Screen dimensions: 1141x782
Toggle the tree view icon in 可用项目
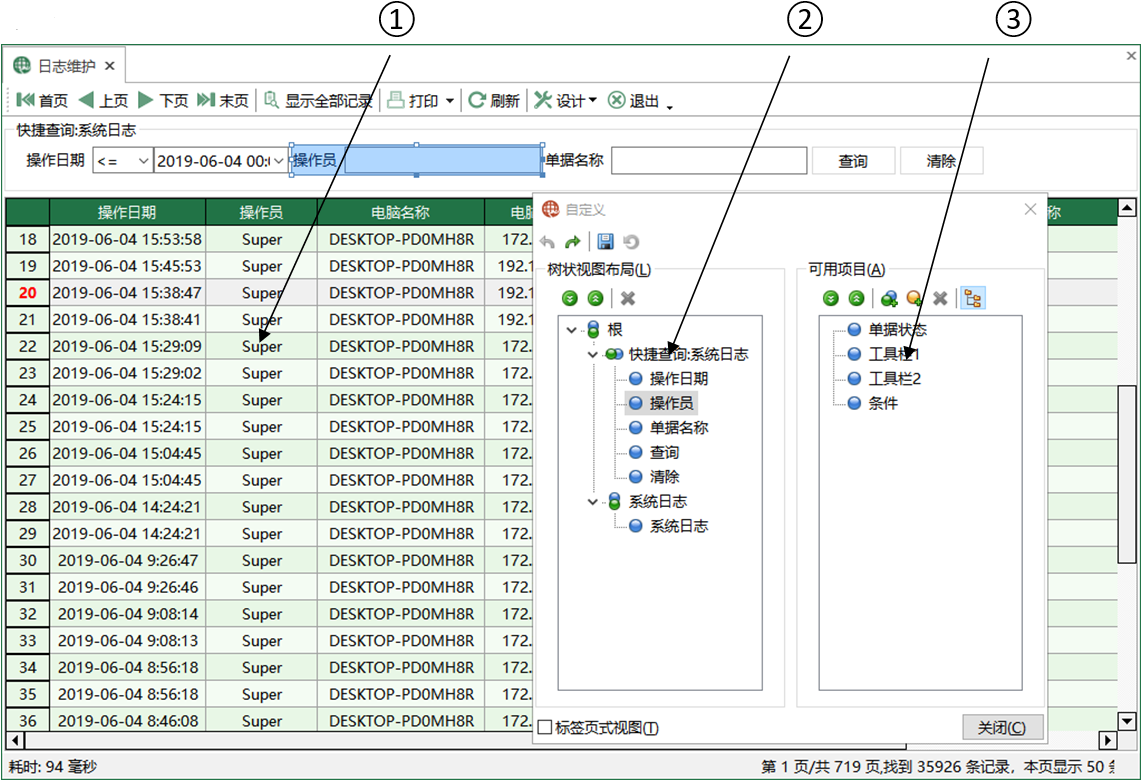973,298
